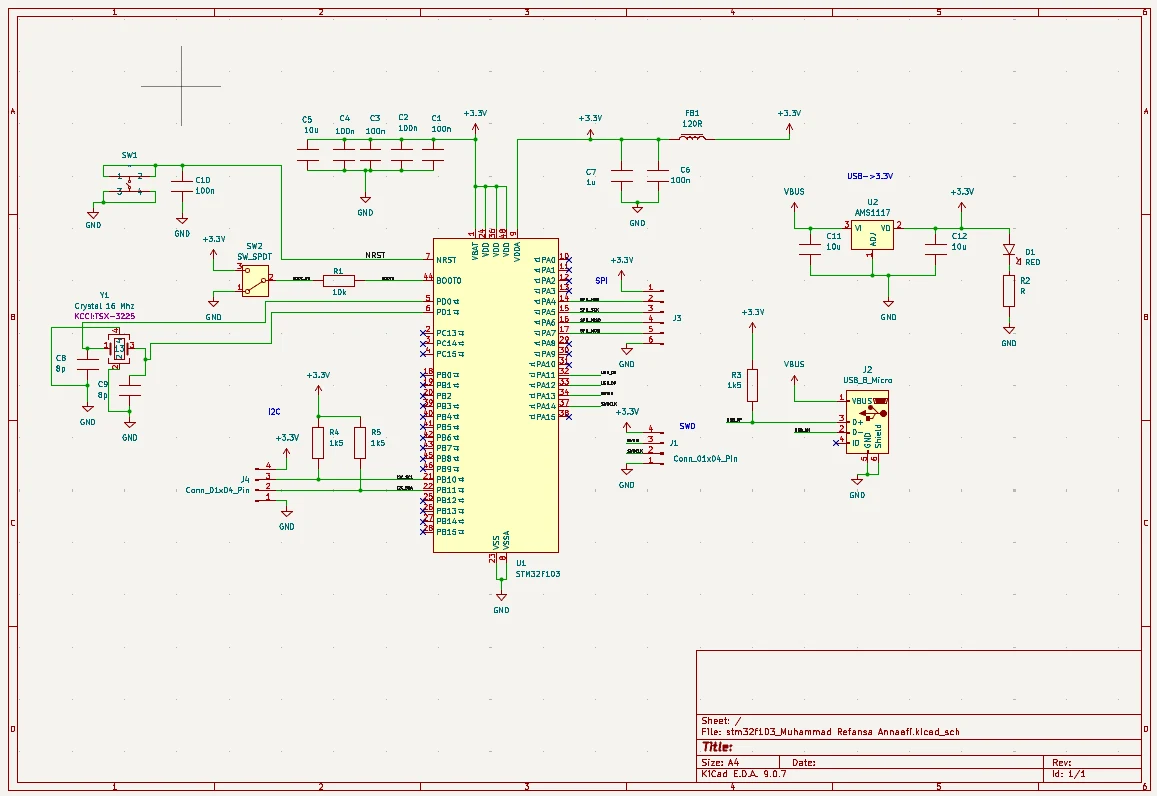Select the FB1 120R ferrite bead
1157x796 pixels.
point(691,137)
